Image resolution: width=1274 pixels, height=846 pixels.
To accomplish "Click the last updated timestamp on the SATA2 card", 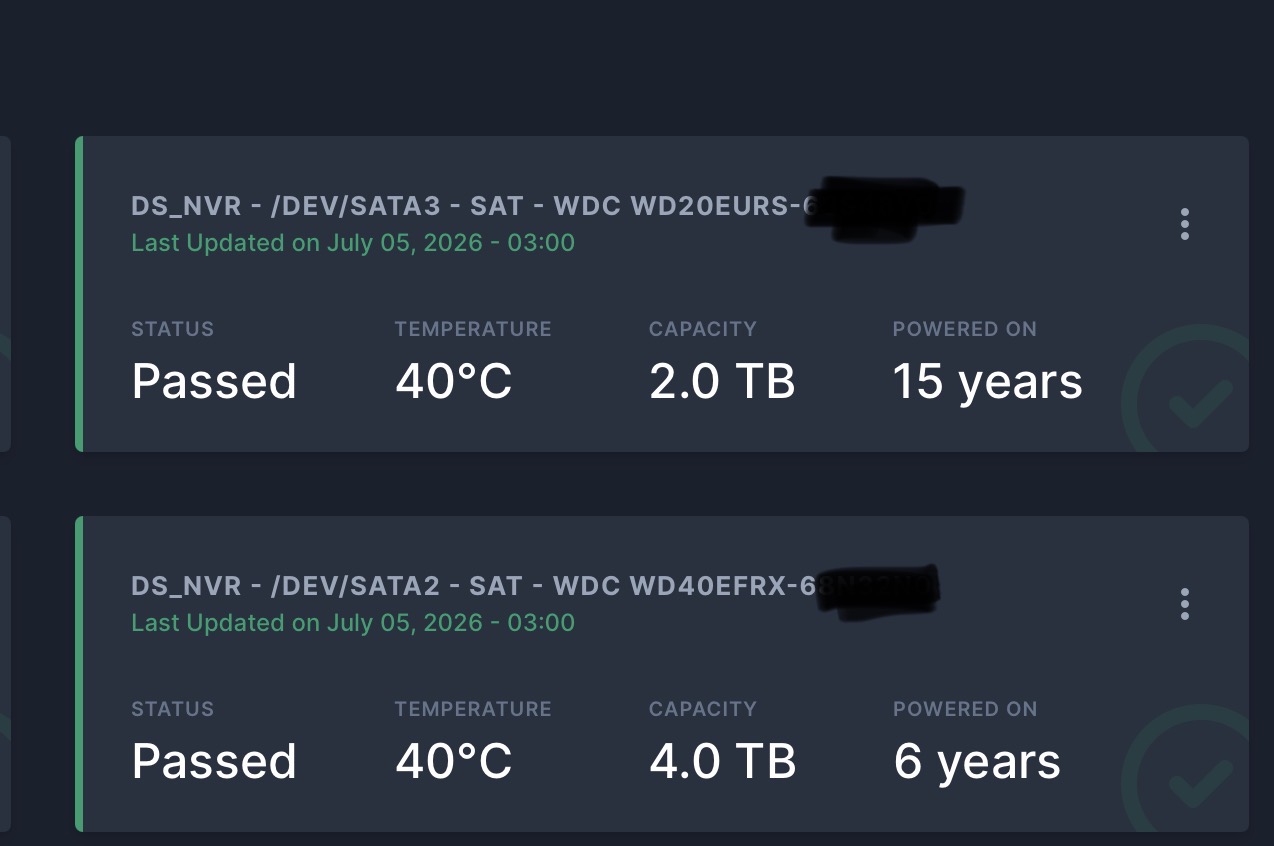I will coord(353,623).
